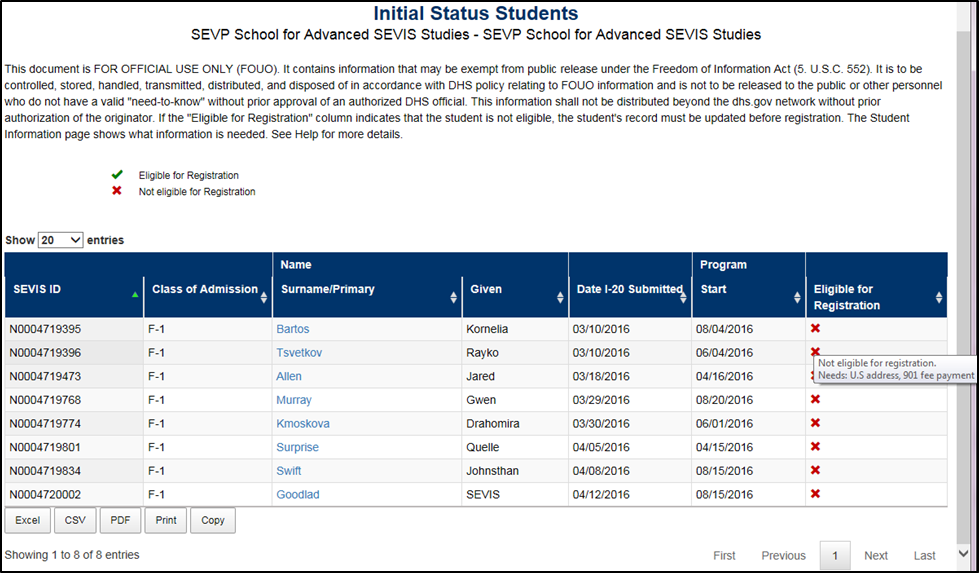Click the Print button

[x=166, y=521]
